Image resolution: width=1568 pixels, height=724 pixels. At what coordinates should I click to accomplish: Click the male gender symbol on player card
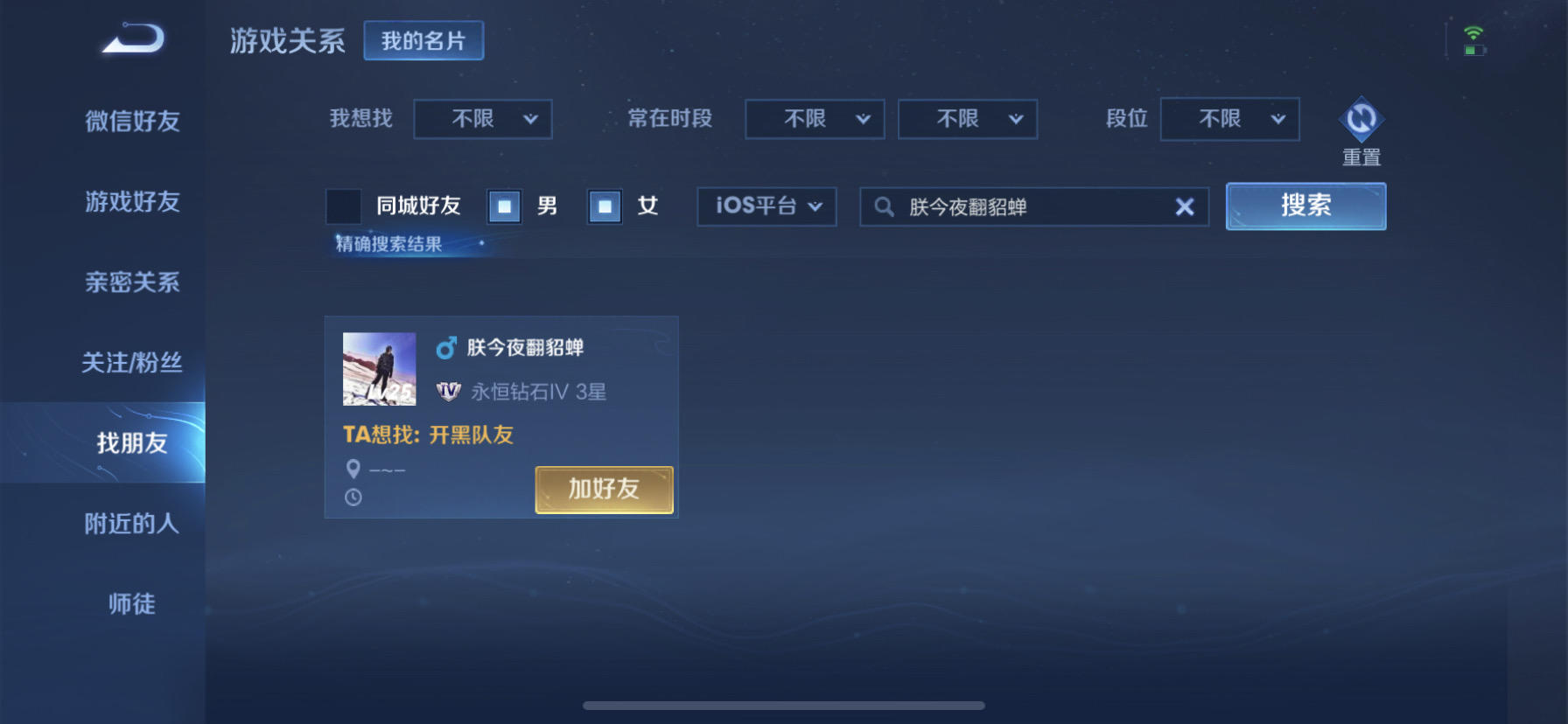click(x=446, y=348)
